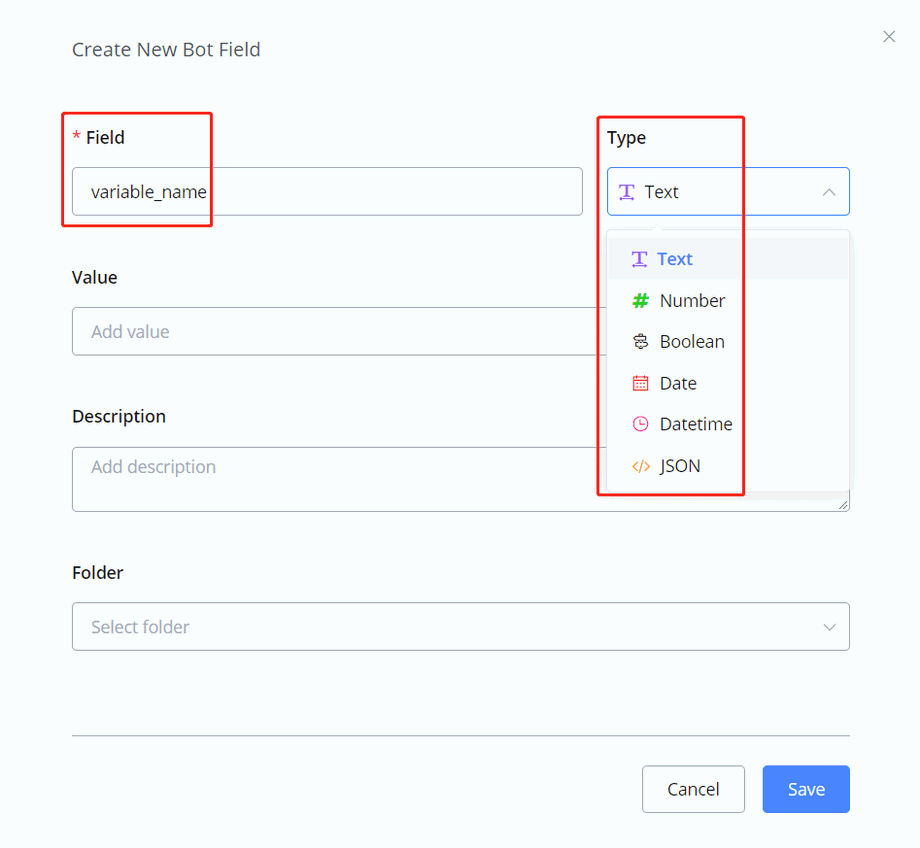Close the Create New Bot Field dialog
Viewport: 920px width, 848px height.
pyautogui.click(x=889, y=37)
